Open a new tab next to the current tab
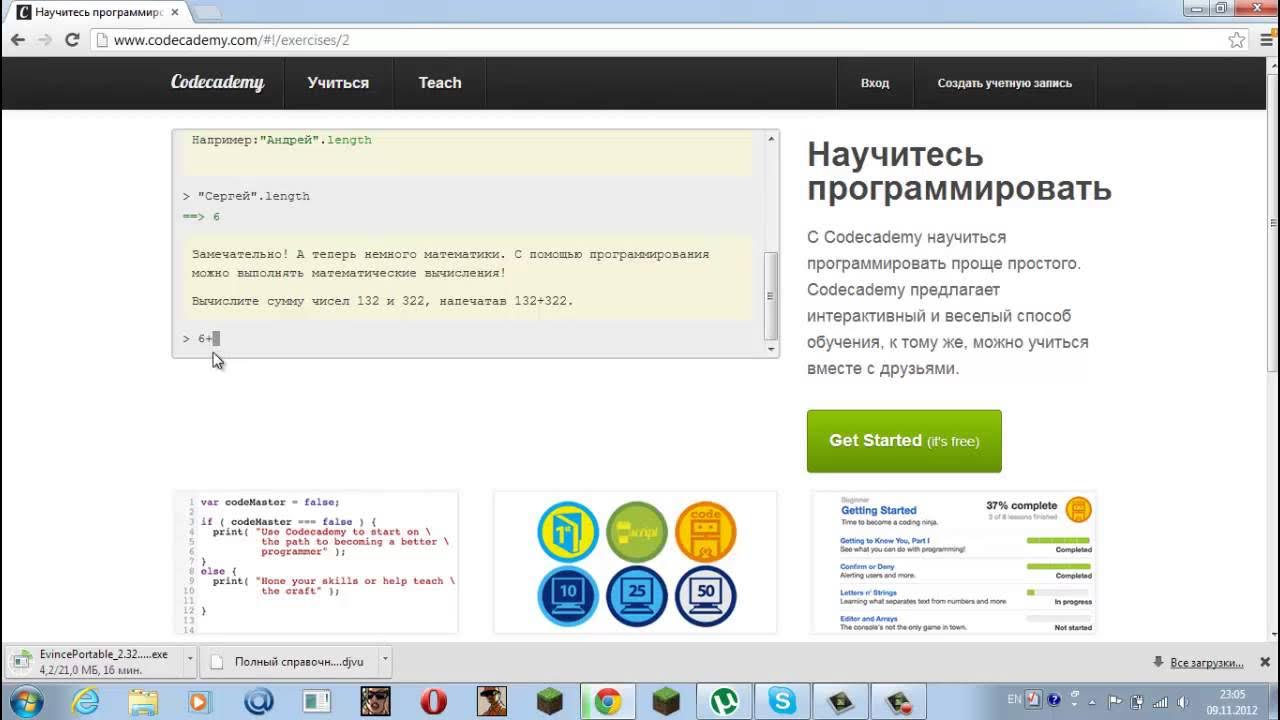This screenshot has width=1280, height=720. (x=206, y=13)
